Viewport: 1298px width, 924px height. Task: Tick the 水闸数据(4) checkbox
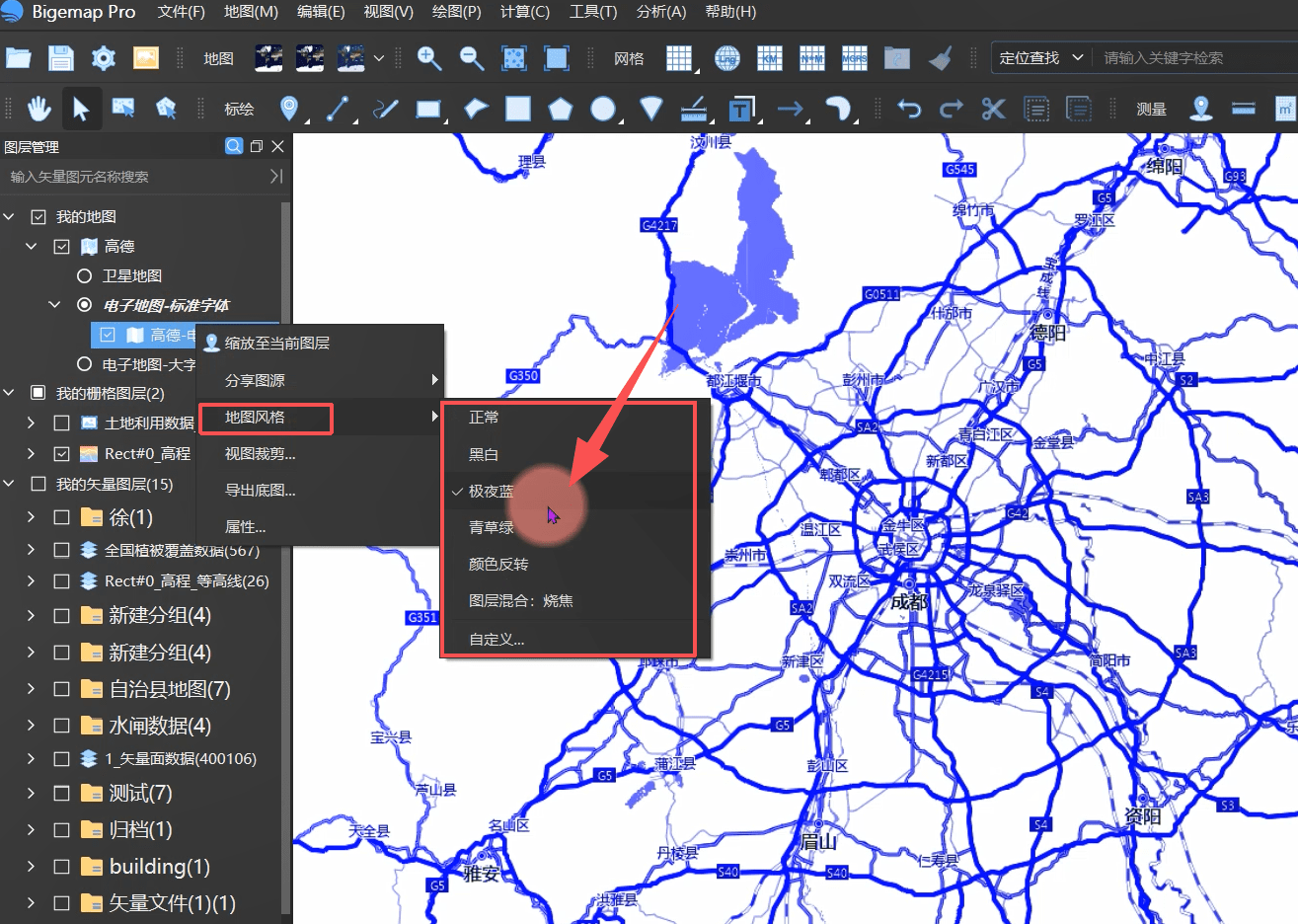click(61, 726)
